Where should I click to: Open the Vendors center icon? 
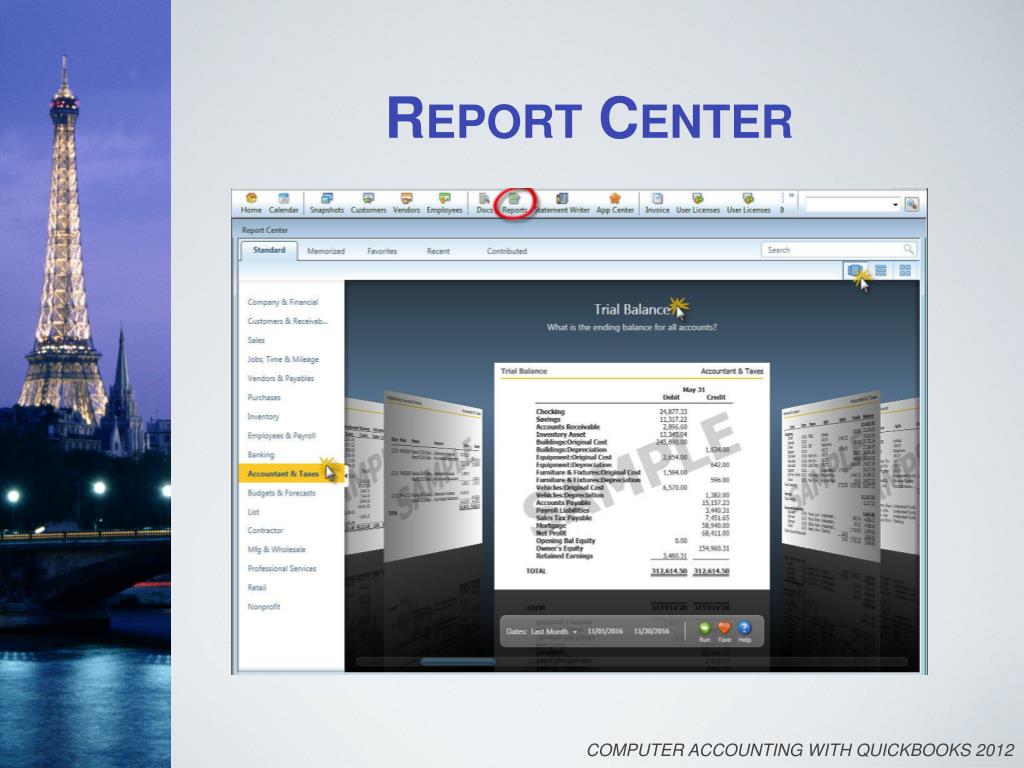click(x=406, y=203)
